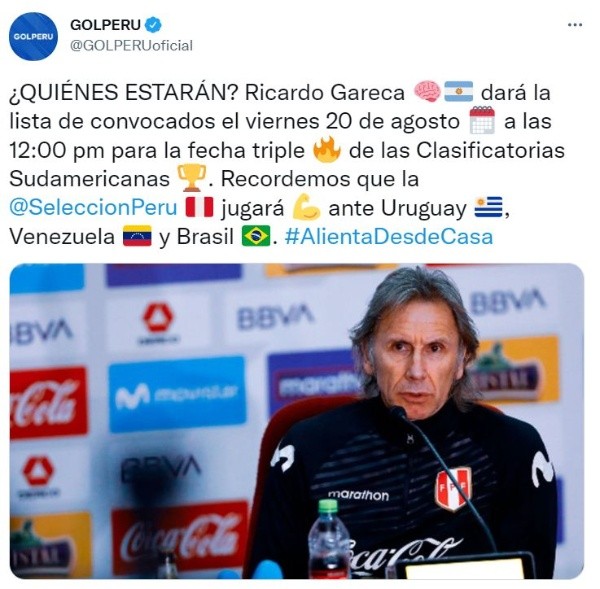Click the Peru flag emoji

(199, 207)
